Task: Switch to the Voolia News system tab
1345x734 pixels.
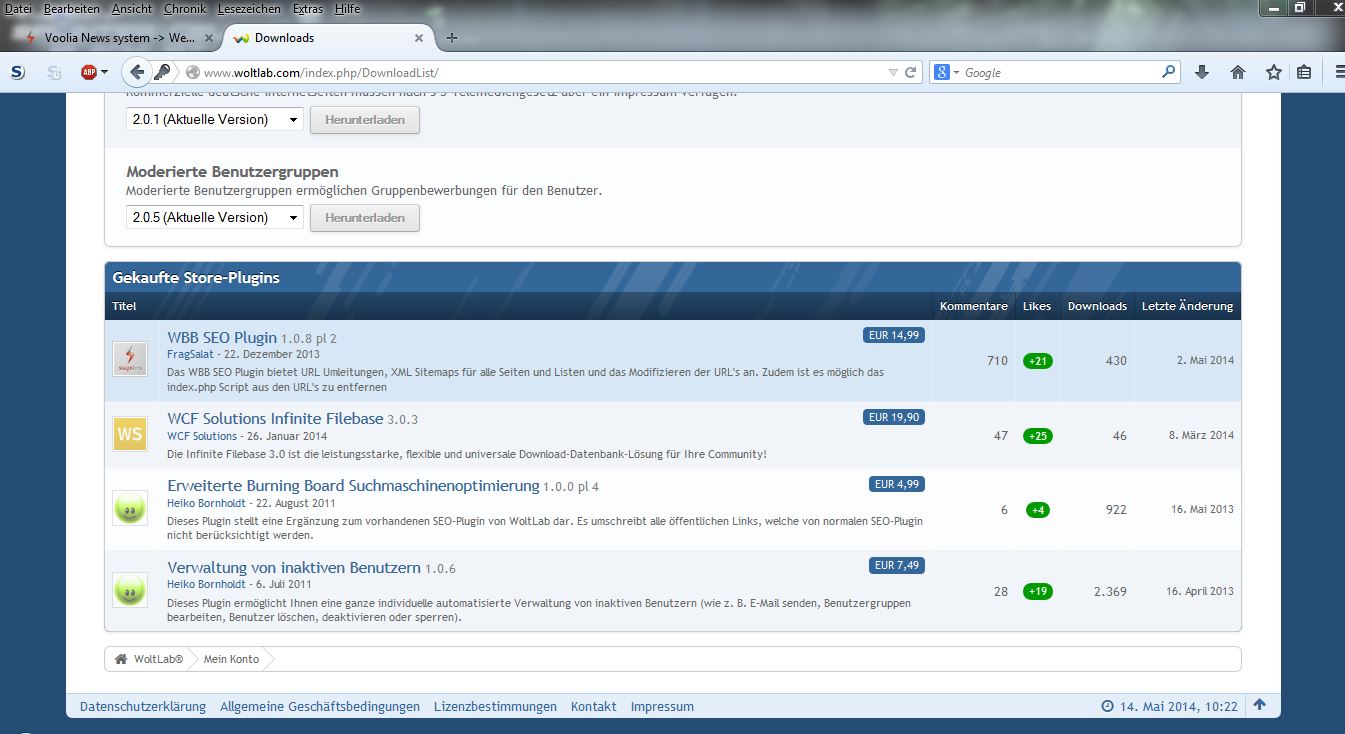Action: pyautogui.click(x=113, y=38)
